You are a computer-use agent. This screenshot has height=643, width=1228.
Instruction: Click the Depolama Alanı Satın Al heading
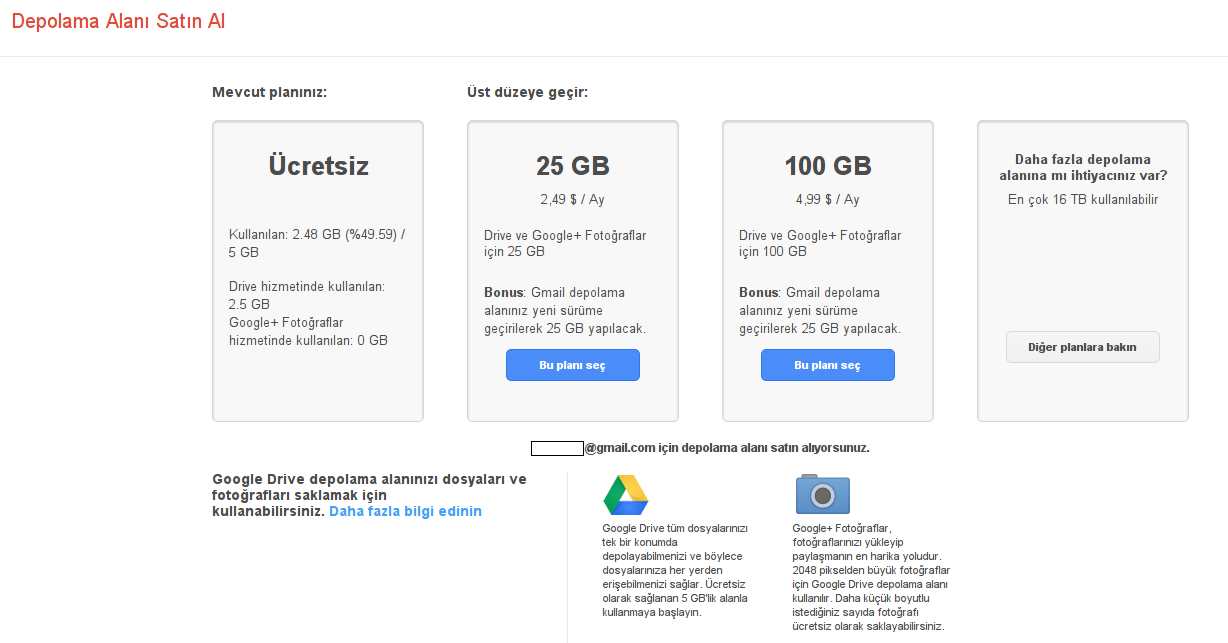click(x=118, y=22)
